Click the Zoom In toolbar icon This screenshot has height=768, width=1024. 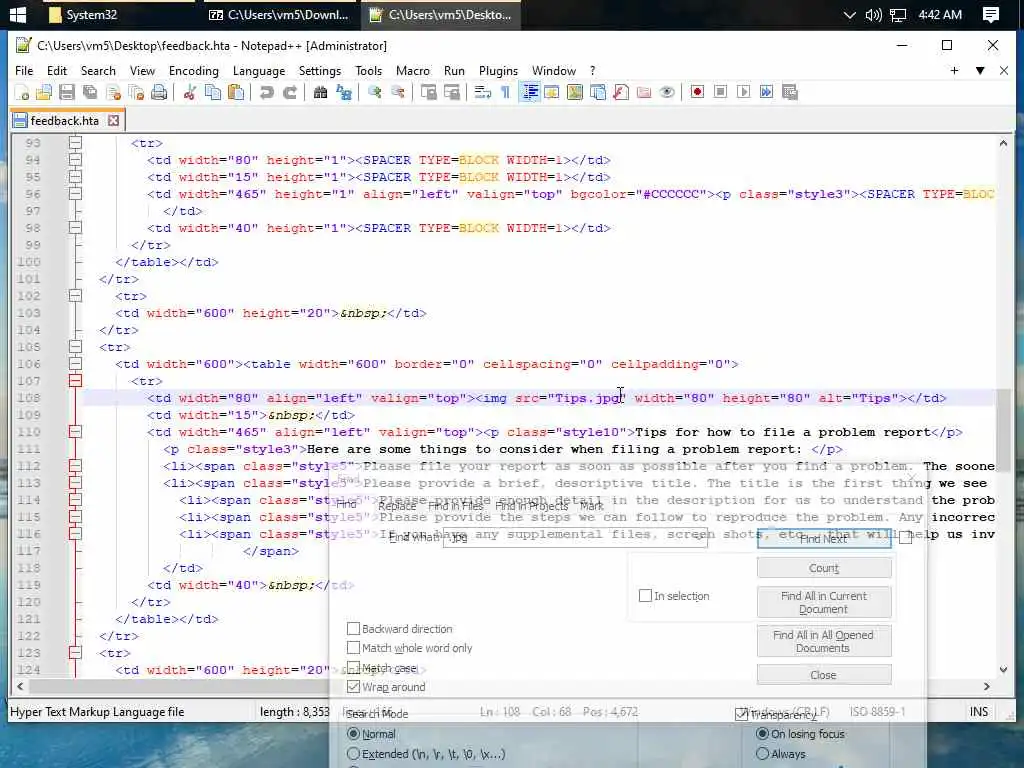pyautogui.click(x=375, y=92)
